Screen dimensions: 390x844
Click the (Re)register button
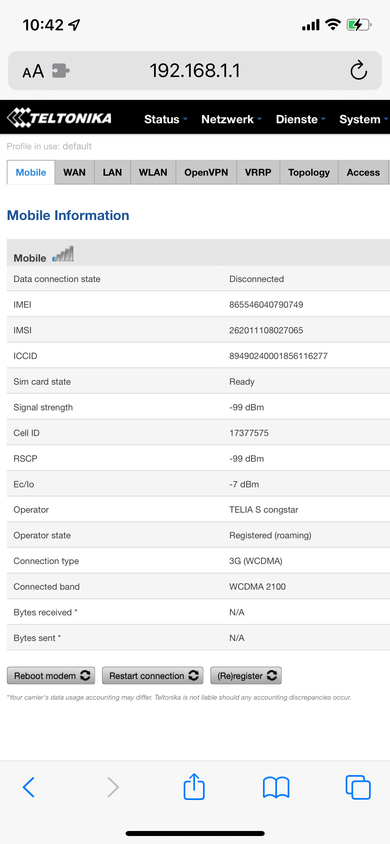[246, 676]
